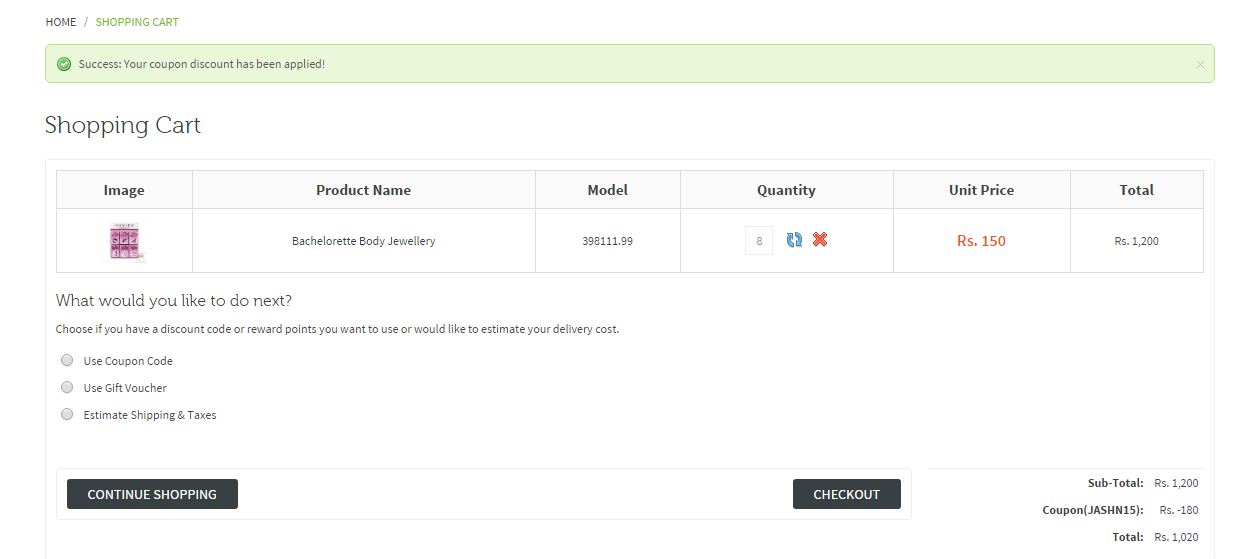Viewport: 1247px width, 559px height.
Task: Focus the quantity input field
Action: point(759,241)
